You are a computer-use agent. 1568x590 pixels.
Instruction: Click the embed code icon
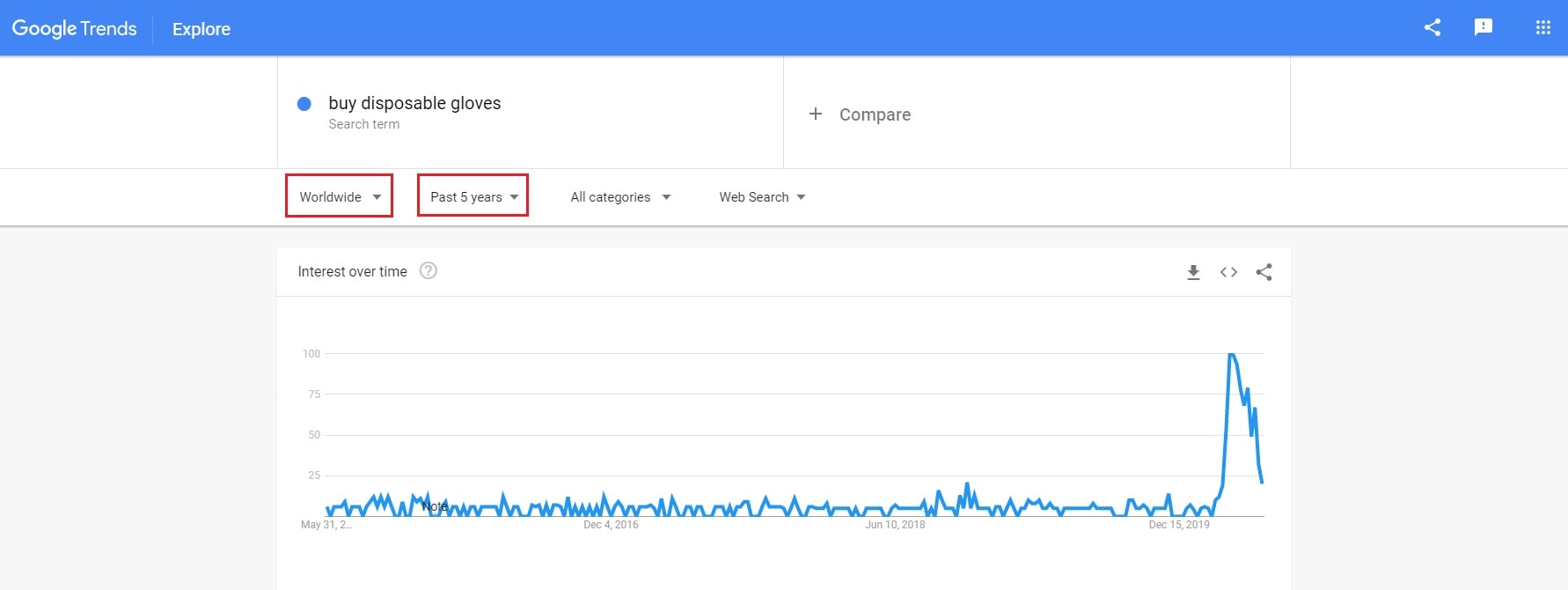1228,272
